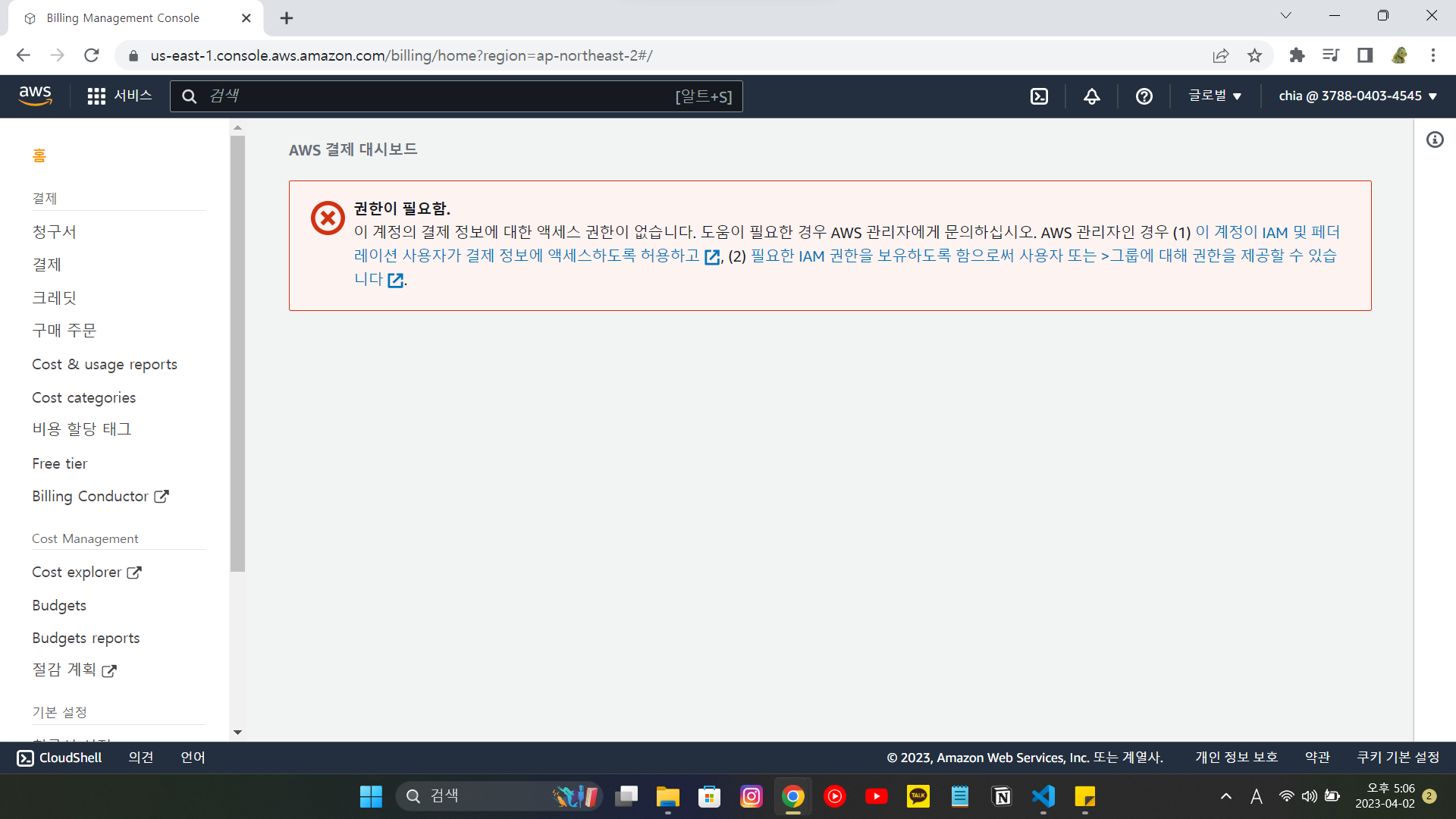Open 약관 terms footer link
The width and height of the screenshot is (1456, 819).
(1317, 758)
